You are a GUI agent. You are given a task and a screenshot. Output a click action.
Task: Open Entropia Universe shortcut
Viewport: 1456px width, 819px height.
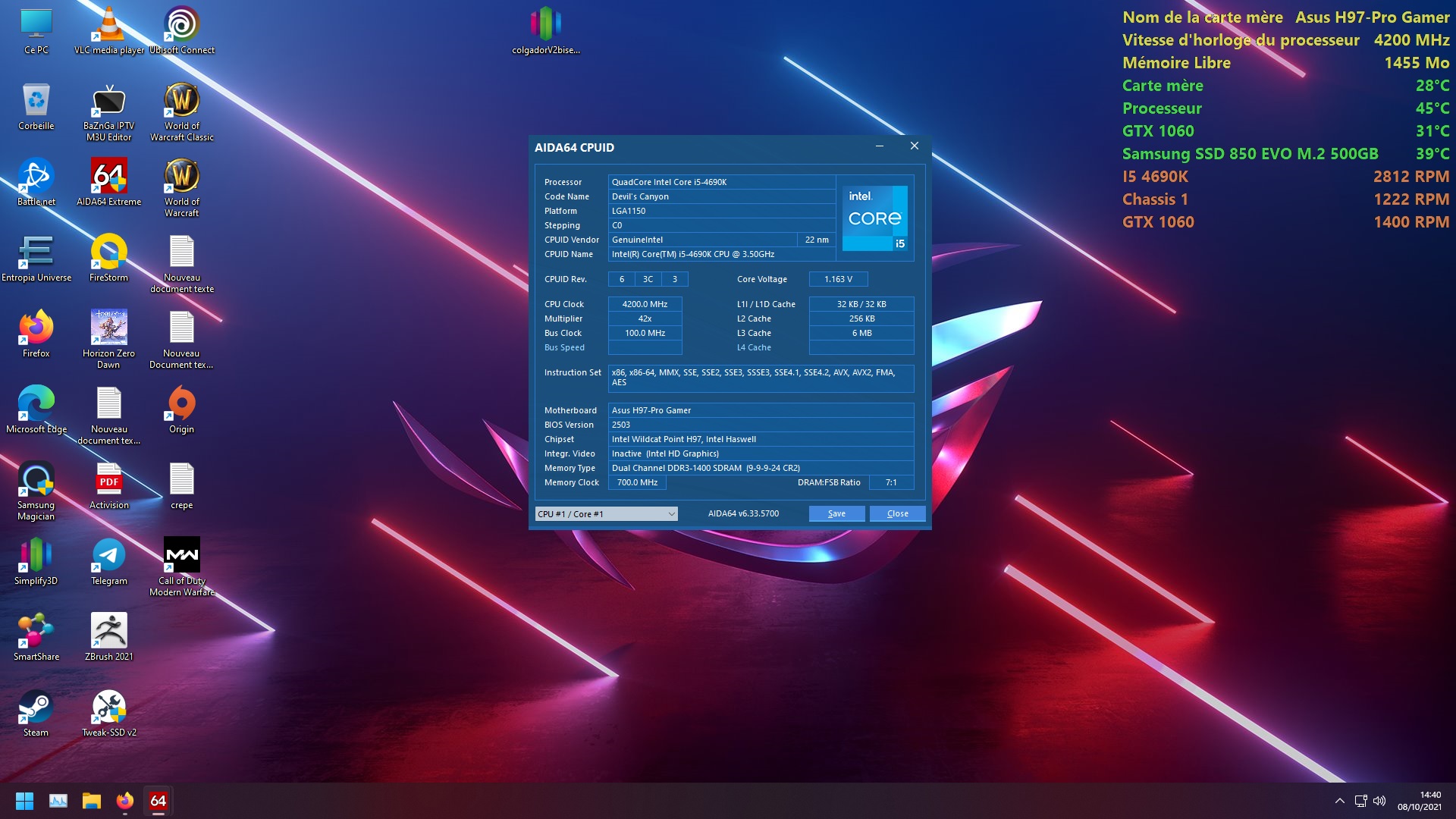(x=36, y=258)
